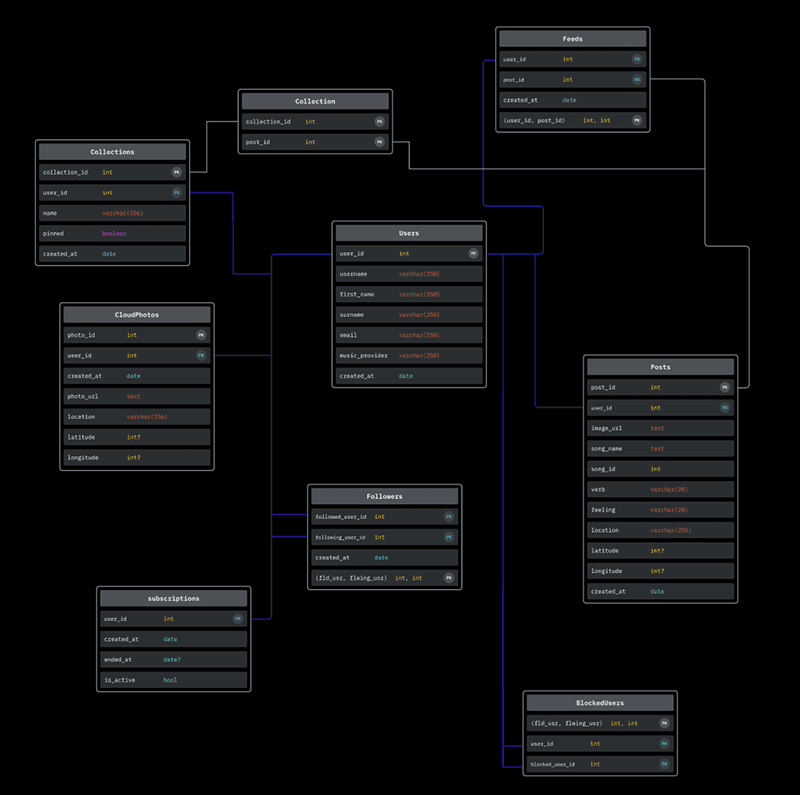Select the Collections table header
Image resolution: width=800 pixels, height=795 pixels.
[x=112, y=152]
